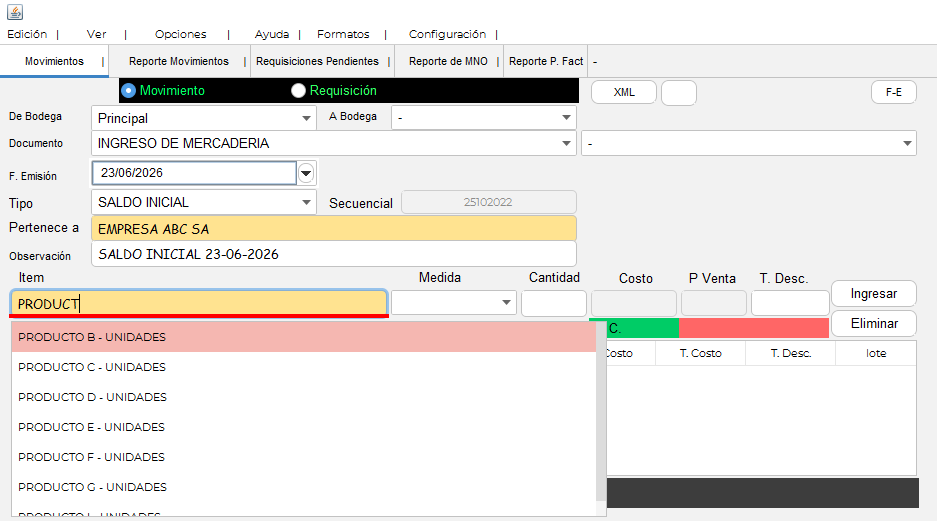Switch to the Reporte P. Fact tab
Image resolution: width=937 pixels, height=521 pixels.
tap(546, 61)
